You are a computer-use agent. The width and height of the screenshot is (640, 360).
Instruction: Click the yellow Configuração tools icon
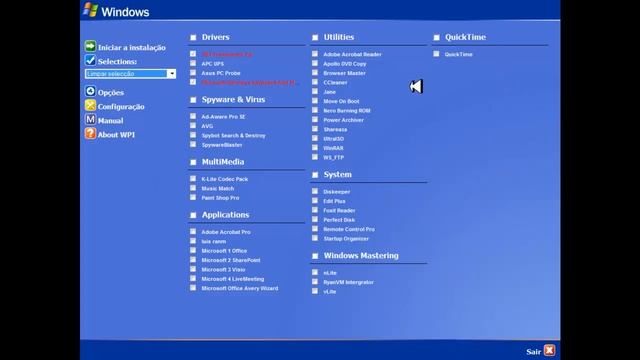[x=90, y=105]
